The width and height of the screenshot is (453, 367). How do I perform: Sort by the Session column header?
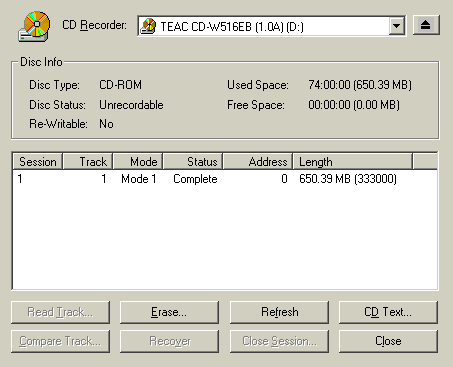pyautogui.click(x=38, y=162)
